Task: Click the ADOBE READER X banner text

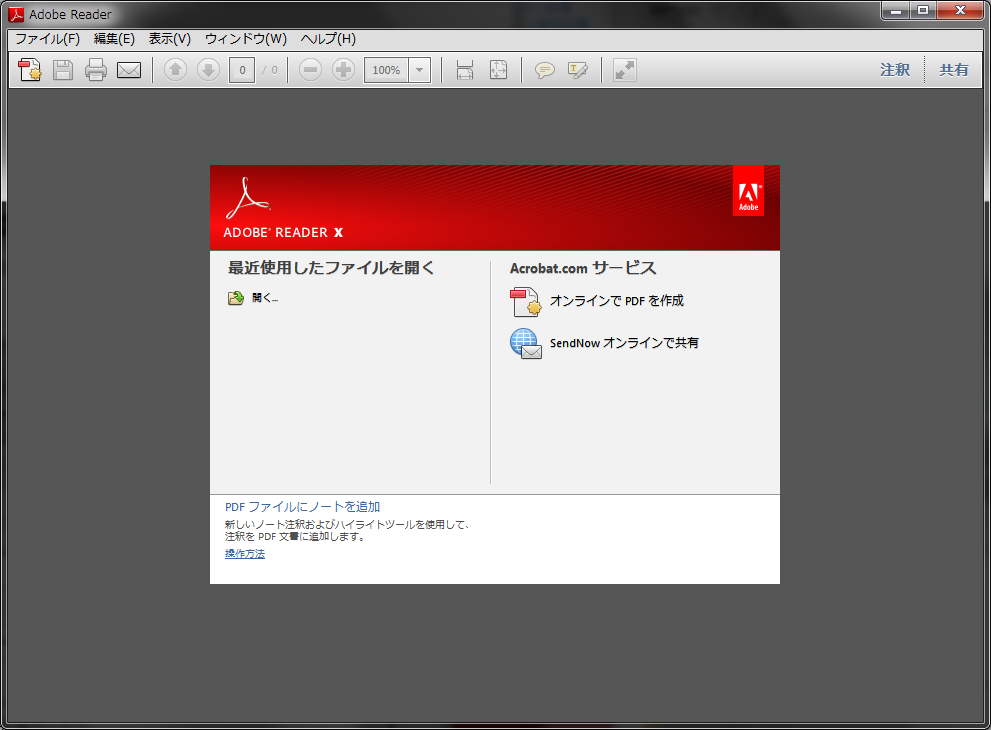Action: coord(283,233)
